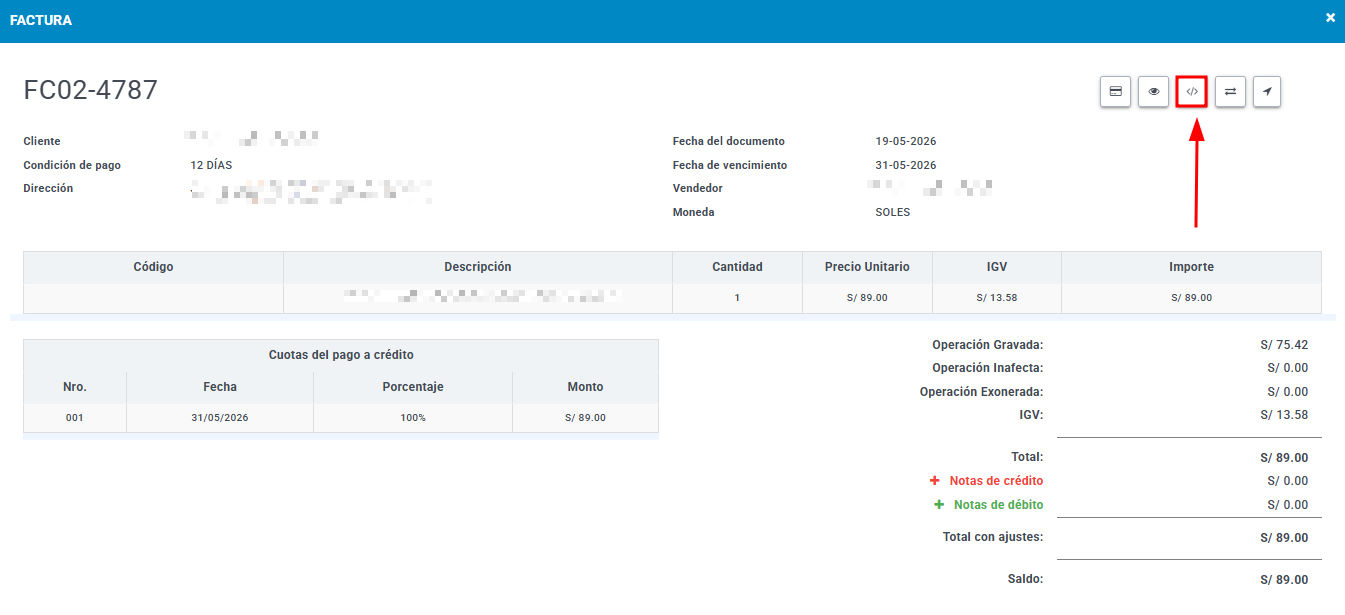Click the red plus beside Notas de crédito
This screenshot has height=615, width=1345.
[935, 481]
